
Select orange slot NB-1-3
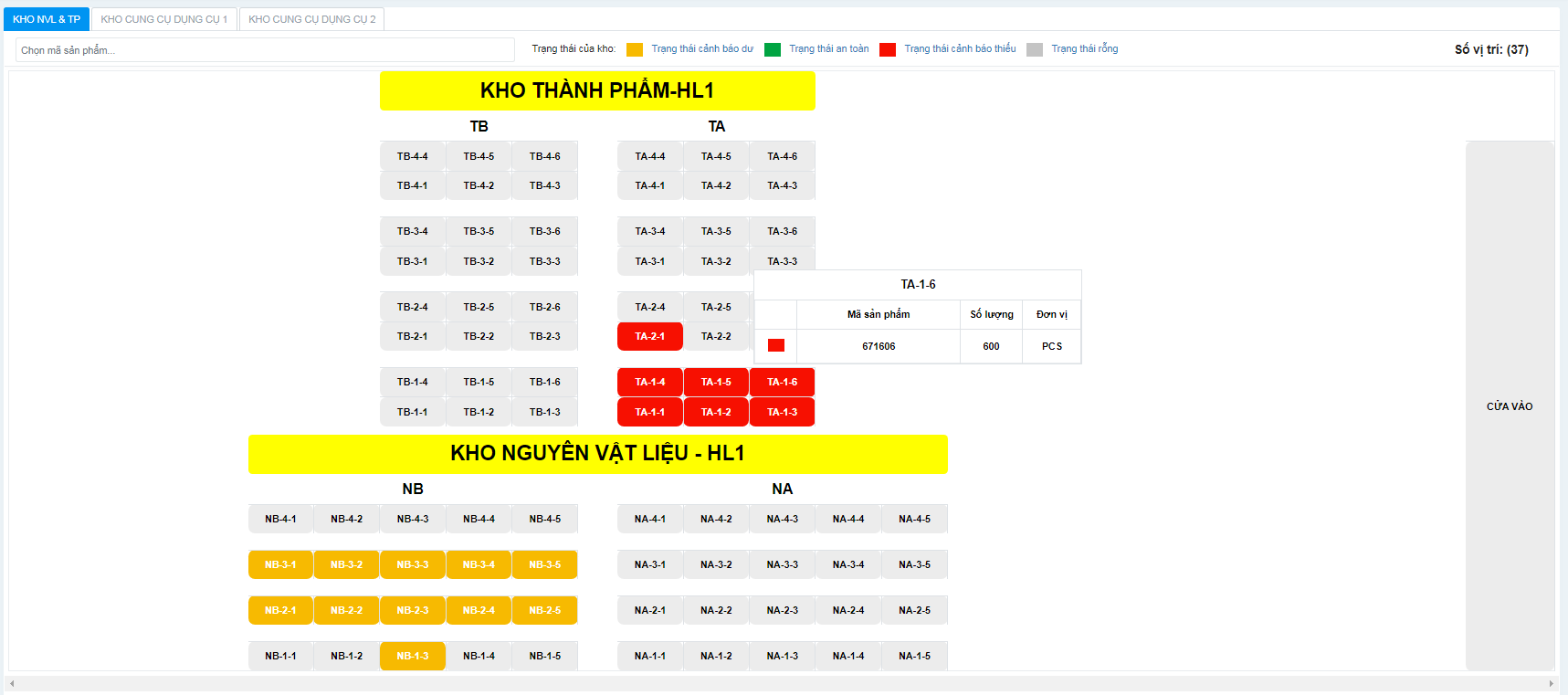(413, 656)
